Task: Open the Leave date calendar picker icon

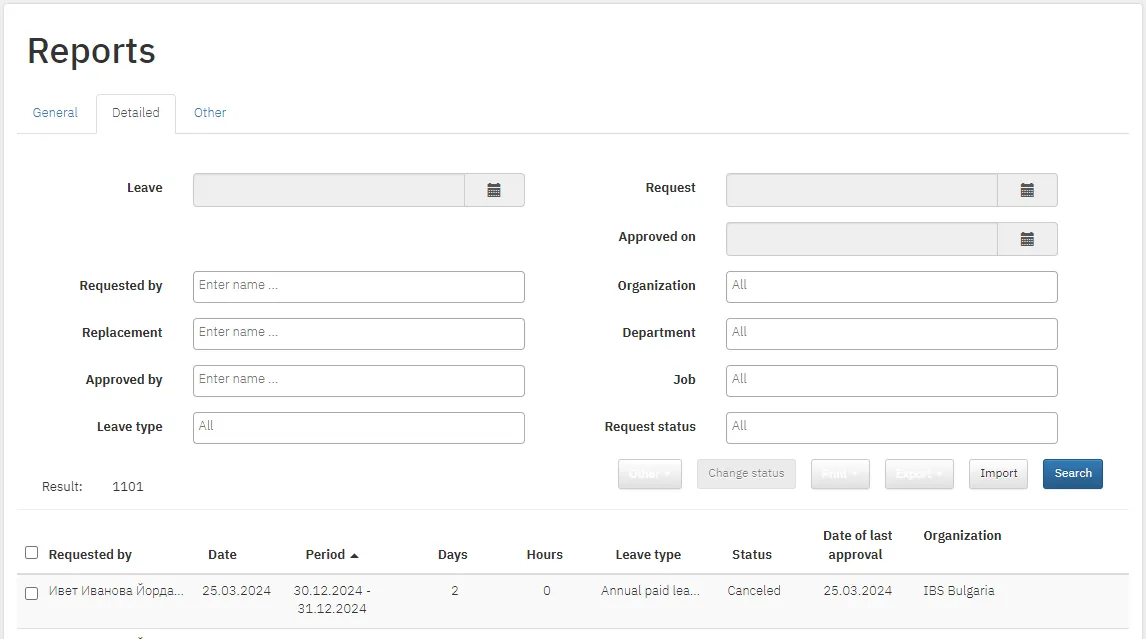Action: tap(494, 190)
